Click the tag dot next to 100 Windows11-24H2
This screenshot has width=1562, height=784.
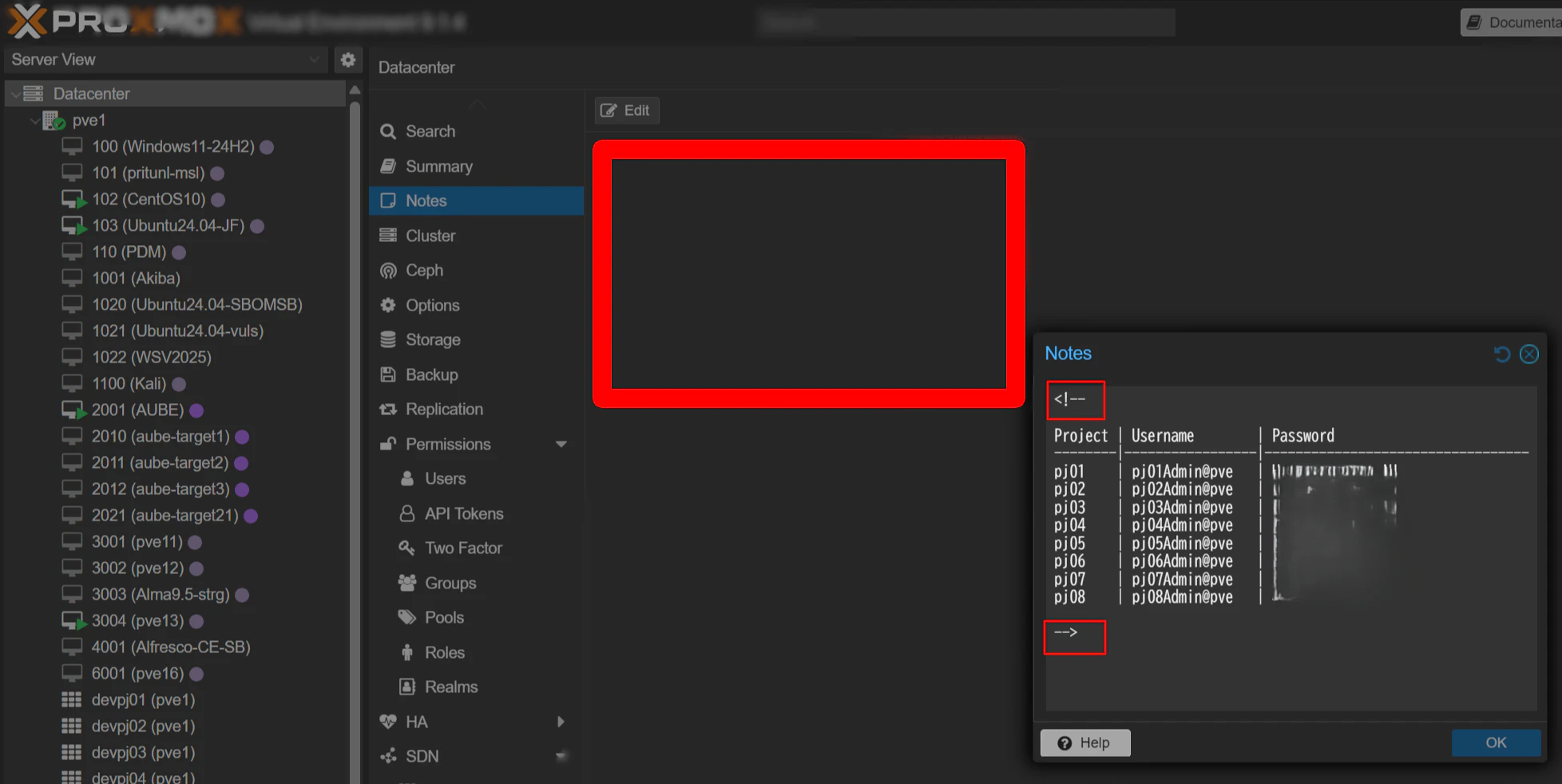[267, 147]
